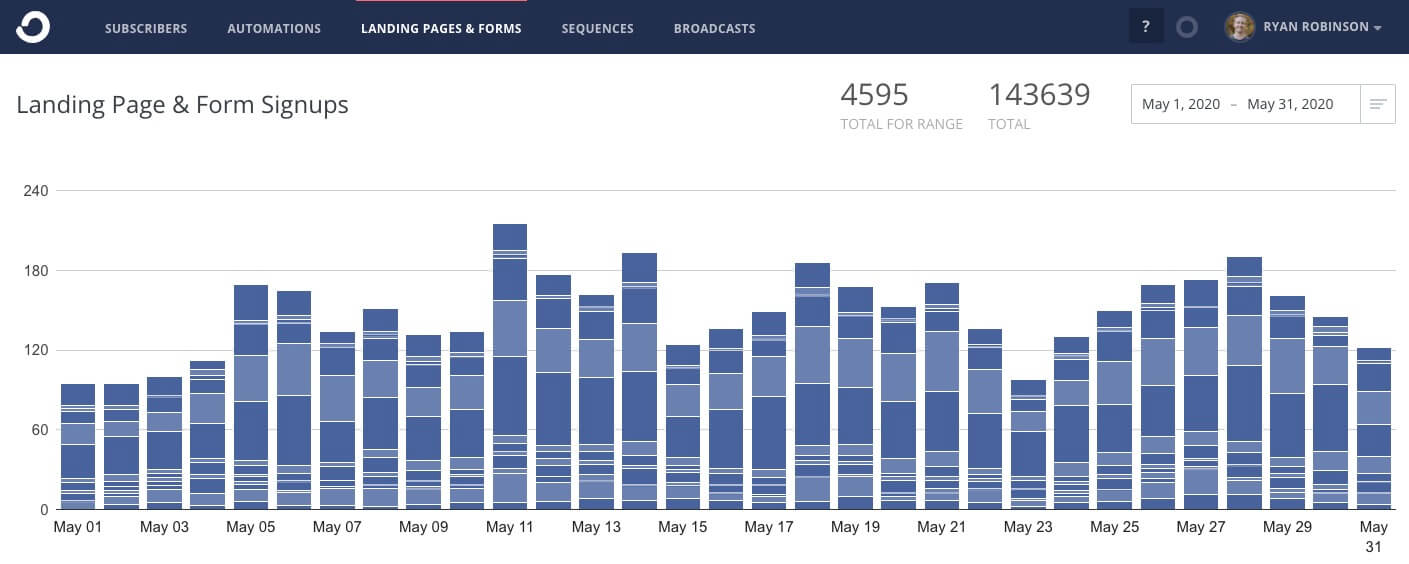Click the 120 y-axis label
Image resolution: width=1409 pixels, height=564 pixels.
coord(37,350)
